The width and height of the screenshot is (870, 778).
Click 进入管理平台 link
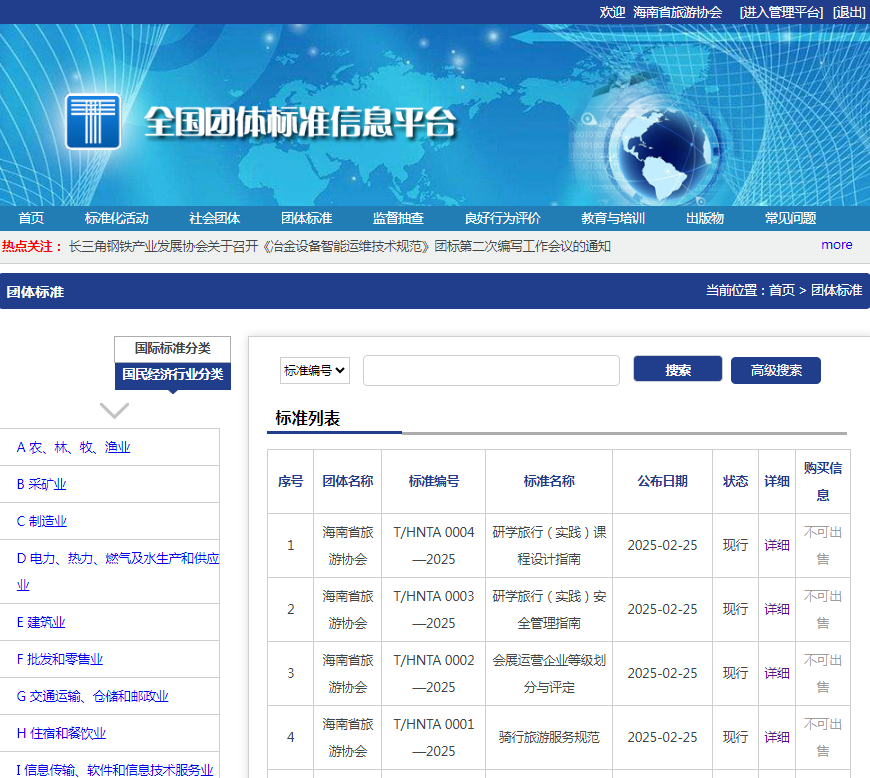tap(781, 12)
